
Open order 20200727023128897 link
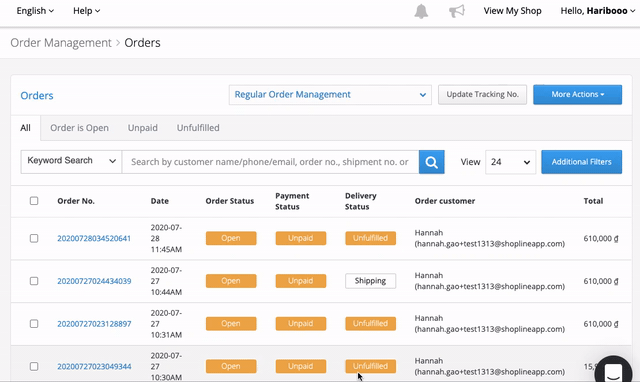tap(94, 324)
